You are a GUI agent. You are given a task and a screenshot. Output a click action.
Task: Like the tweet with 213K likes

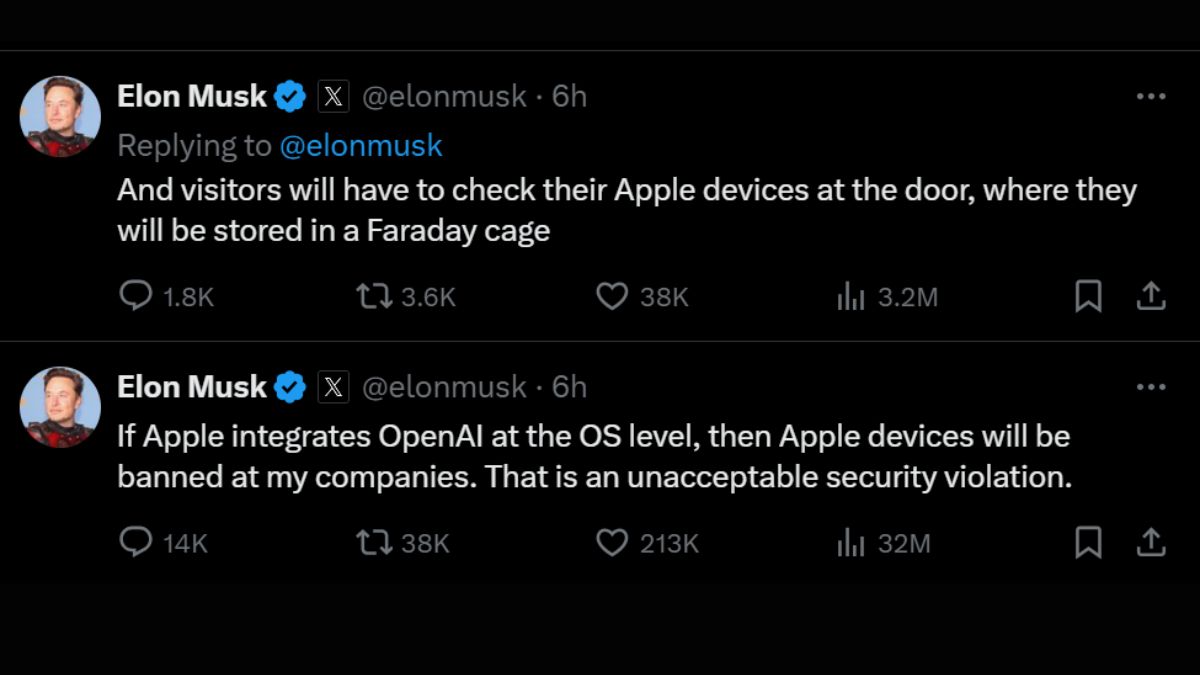tap(611, 543)
